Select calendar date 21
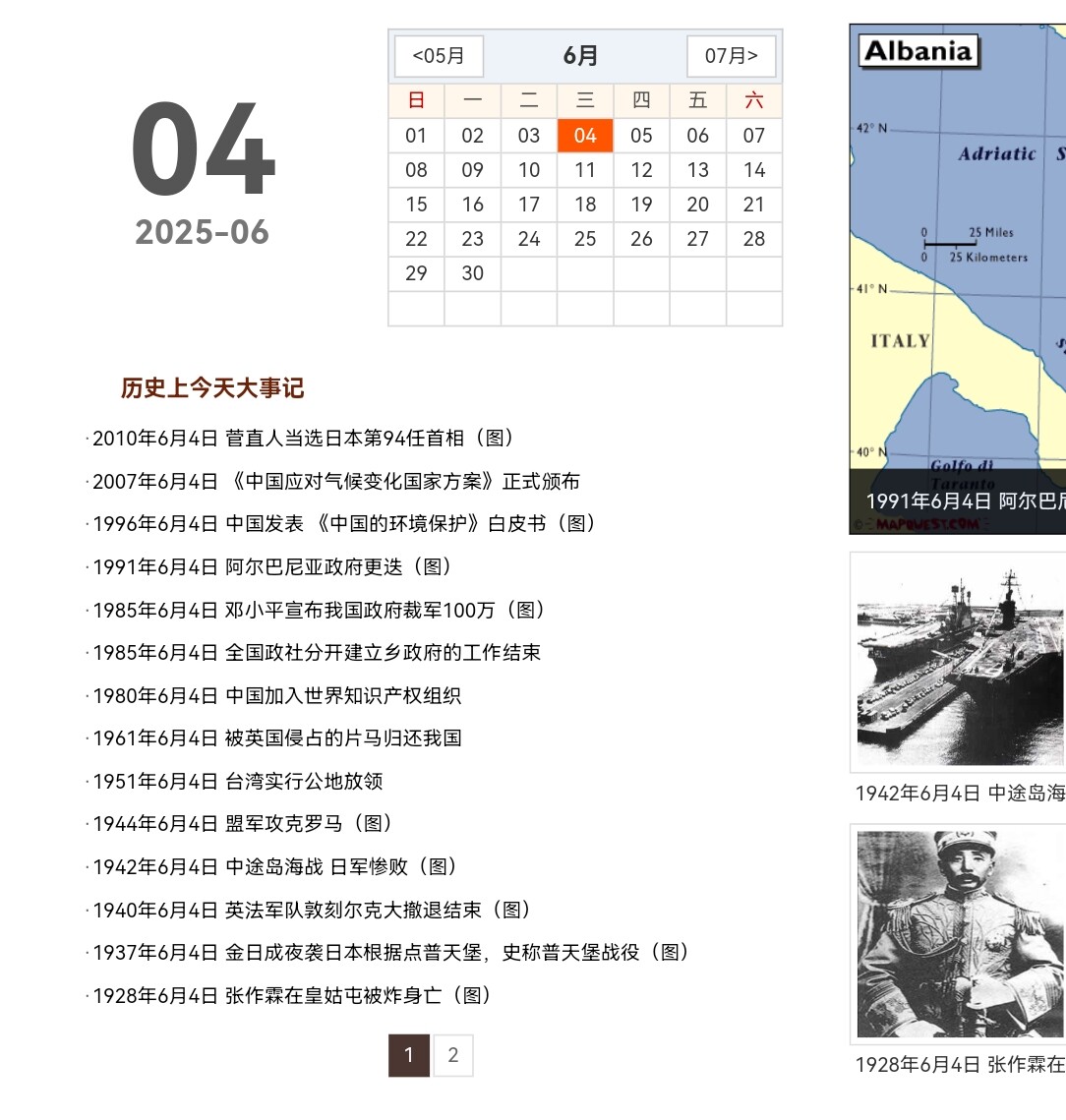Image resolution: width=1066 pixels, height=1120 pixels. (754, 205)
